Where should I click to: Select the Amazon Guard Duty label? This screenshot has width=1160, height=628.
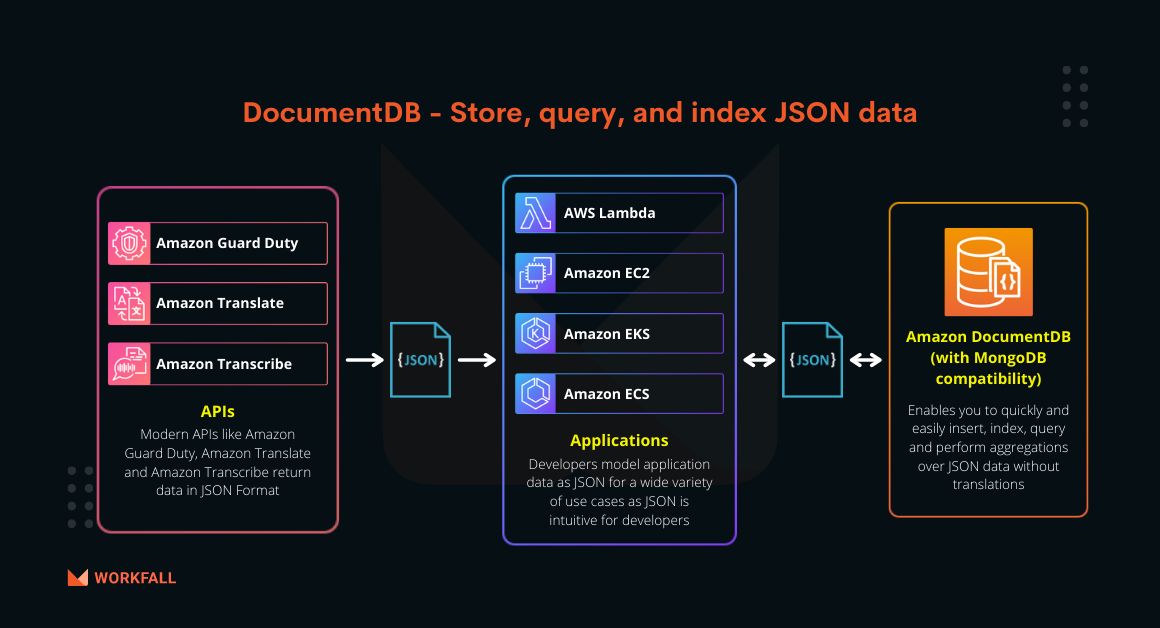[x=227, y=243]
